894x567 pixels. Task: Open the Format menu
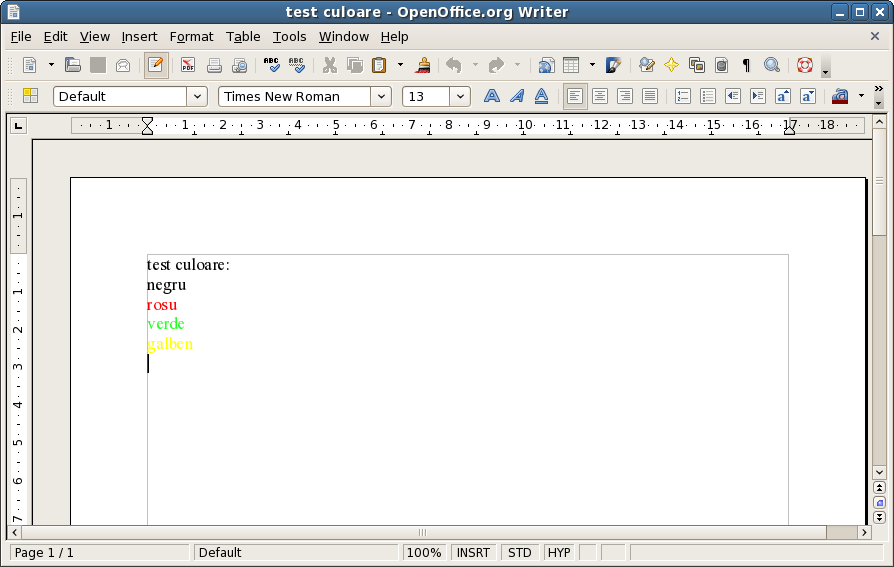pyautogui.click(x=191, y=36)
